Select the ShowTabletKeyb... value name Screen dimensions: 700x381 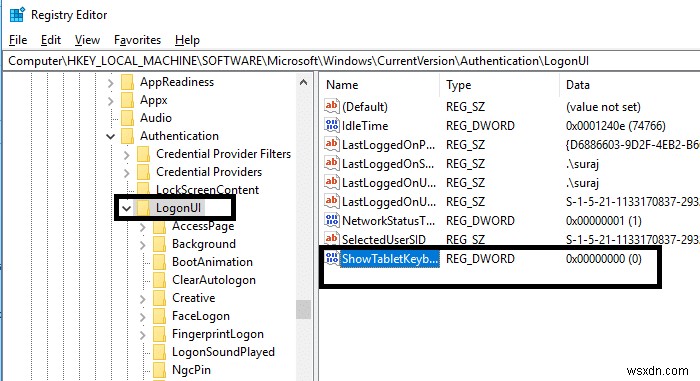[x=390, y=259]
